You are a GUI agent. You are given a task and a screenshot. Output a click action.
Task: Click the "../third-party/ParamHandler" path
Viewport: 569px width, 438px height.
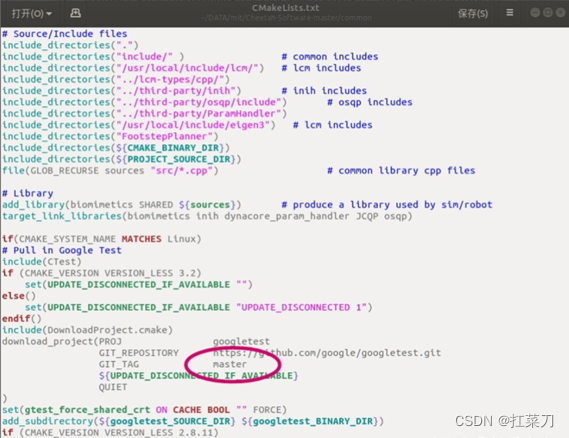[198, 114]
